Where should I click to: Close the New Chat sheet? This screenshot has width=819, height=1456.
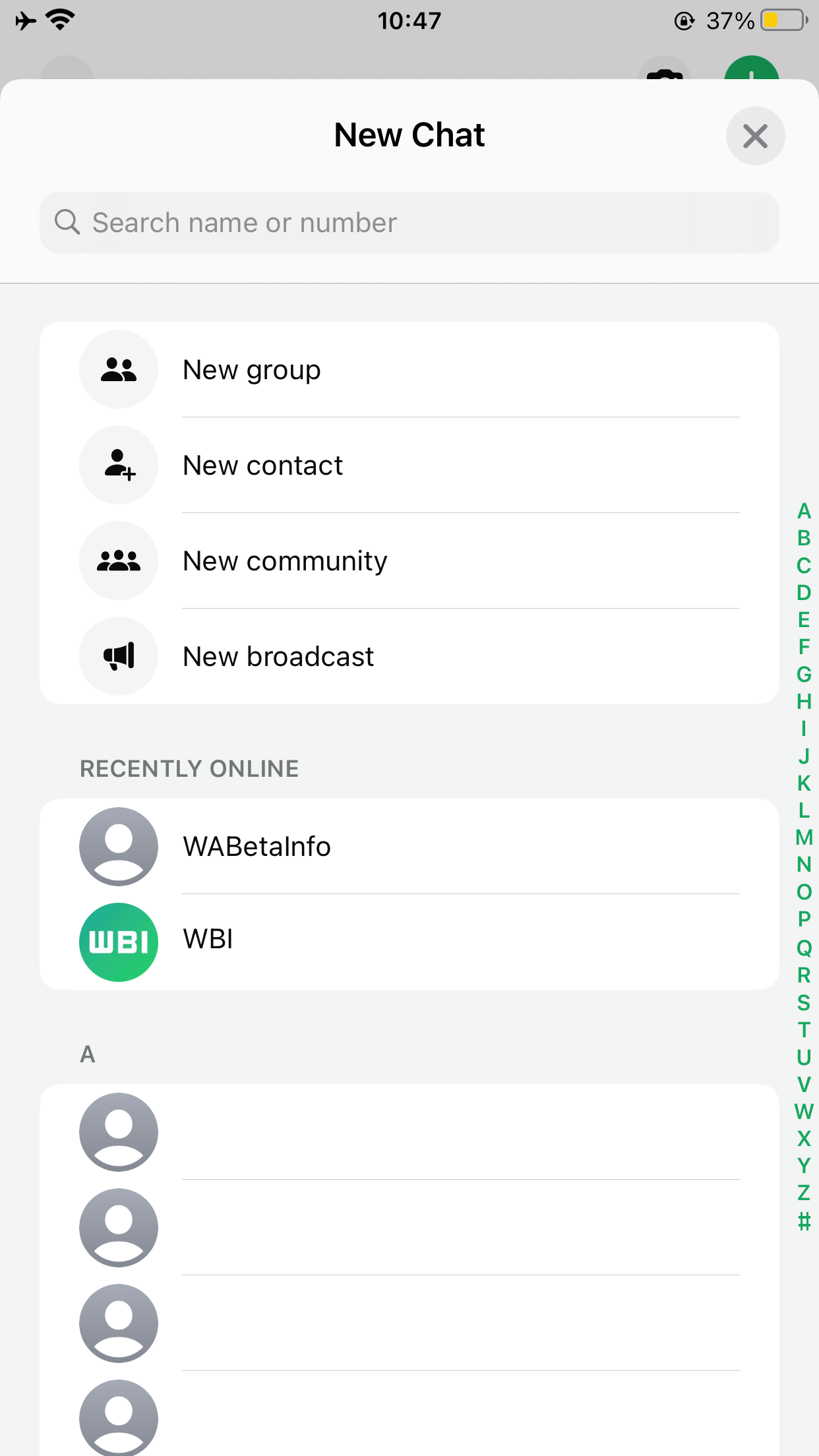tap(755, 136)
